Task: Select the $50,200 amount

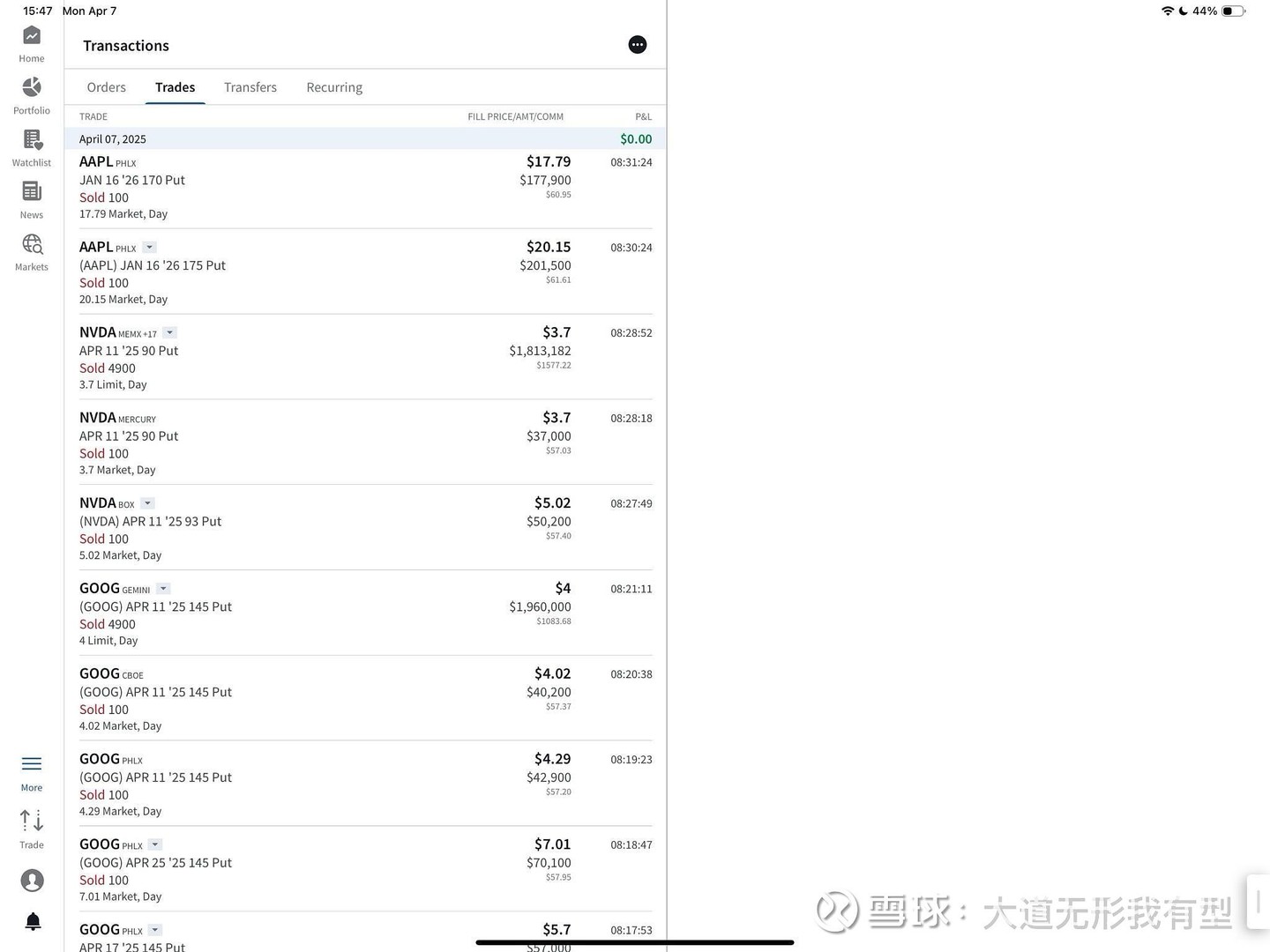Action: [549, 521]
